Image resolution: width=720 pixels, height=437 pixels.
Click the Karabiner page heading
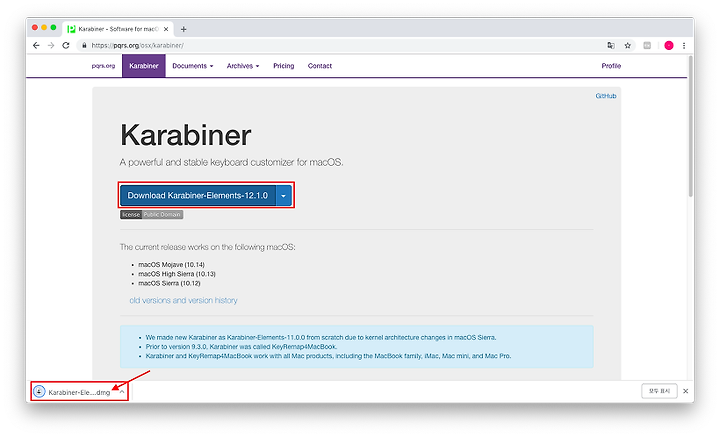(186, 135)
